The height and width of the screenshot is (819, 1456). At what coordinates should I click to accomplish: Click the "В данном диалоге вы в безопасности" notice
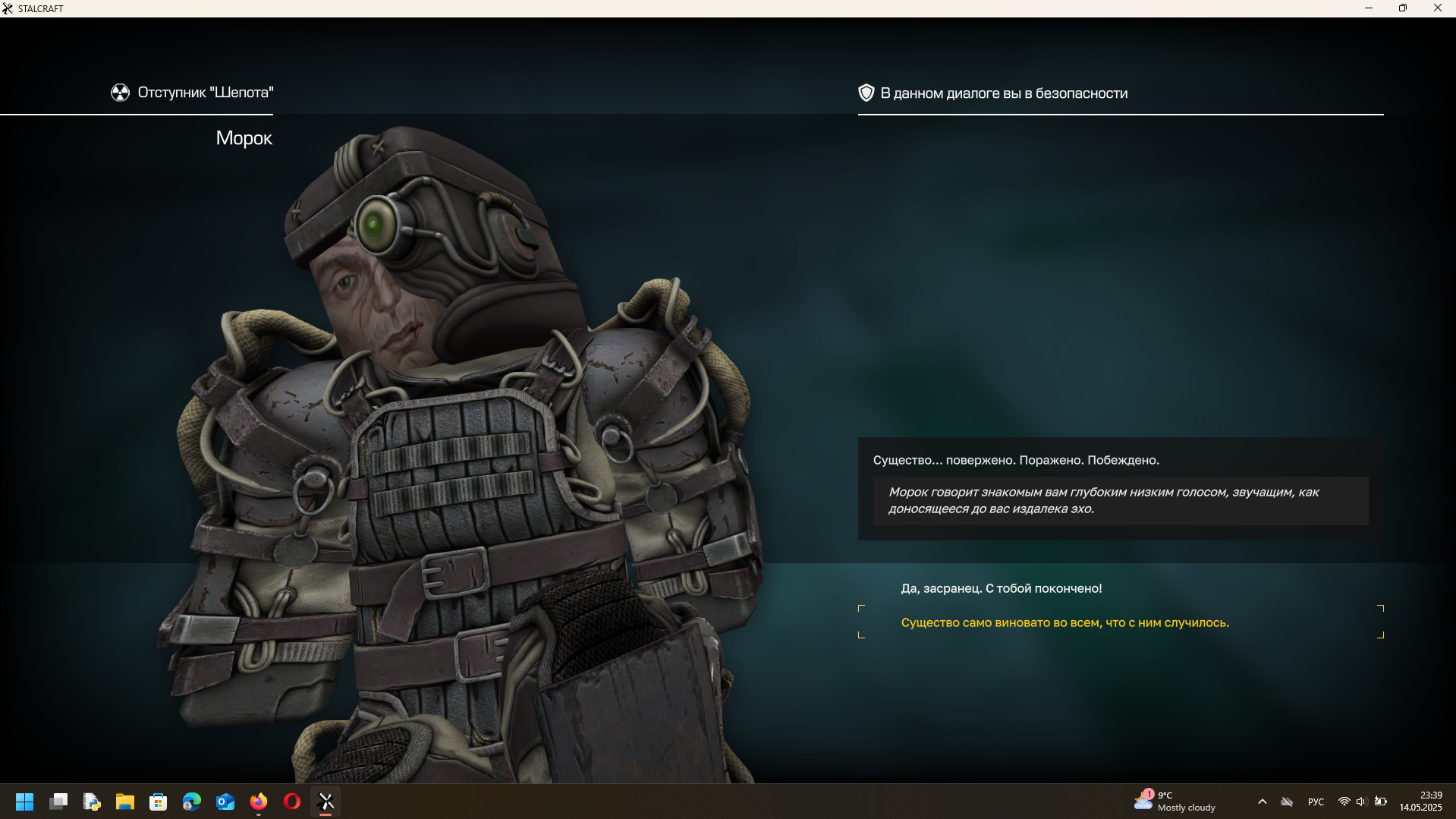click(1004, 93)
